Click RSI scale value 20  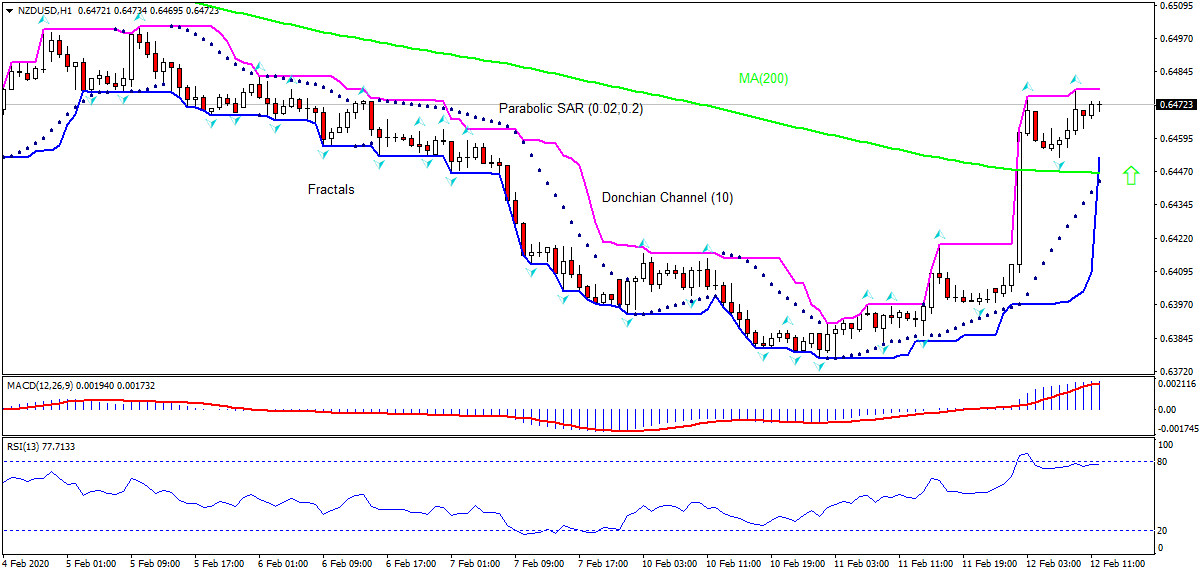point(1164,531)
